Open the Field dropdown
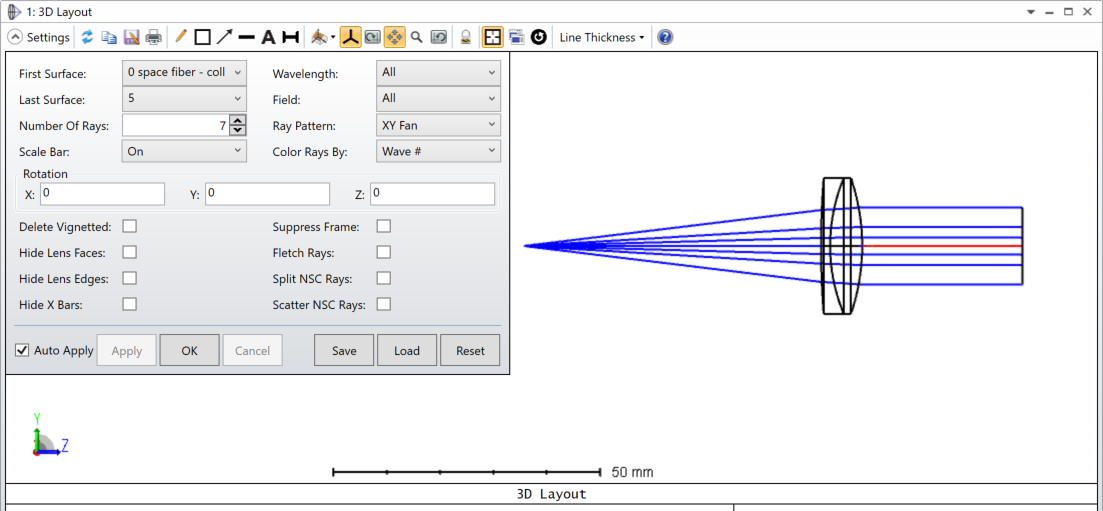This screenshot has width=1103, height=511. (x=438, y=99)
